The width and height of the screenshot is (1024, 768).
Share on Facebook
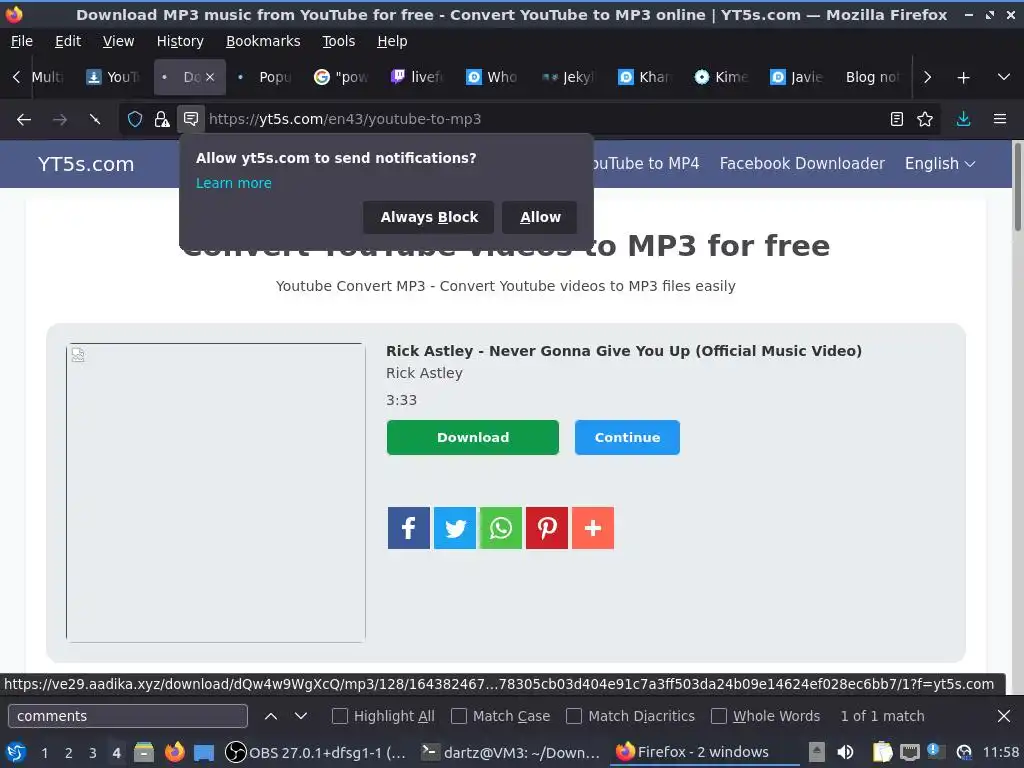point(409,528)
